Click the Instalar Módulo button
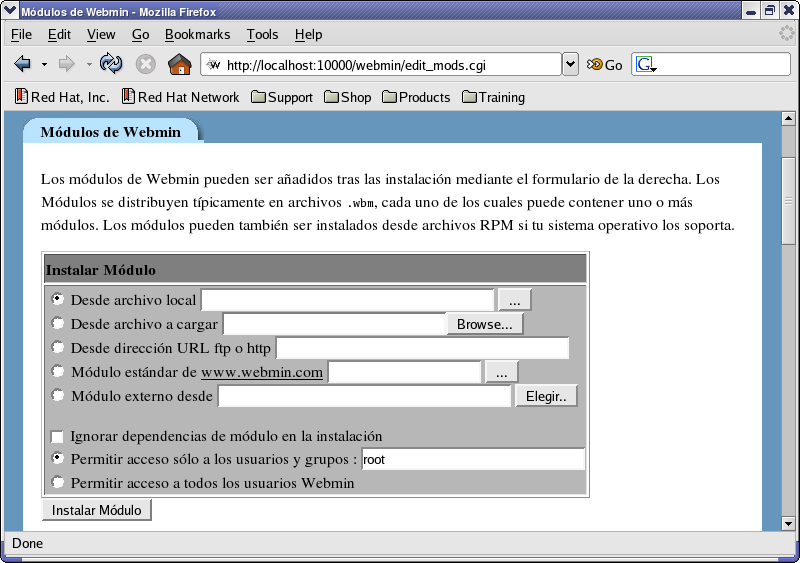The image size is (800, 563). (x=96, y=510)
